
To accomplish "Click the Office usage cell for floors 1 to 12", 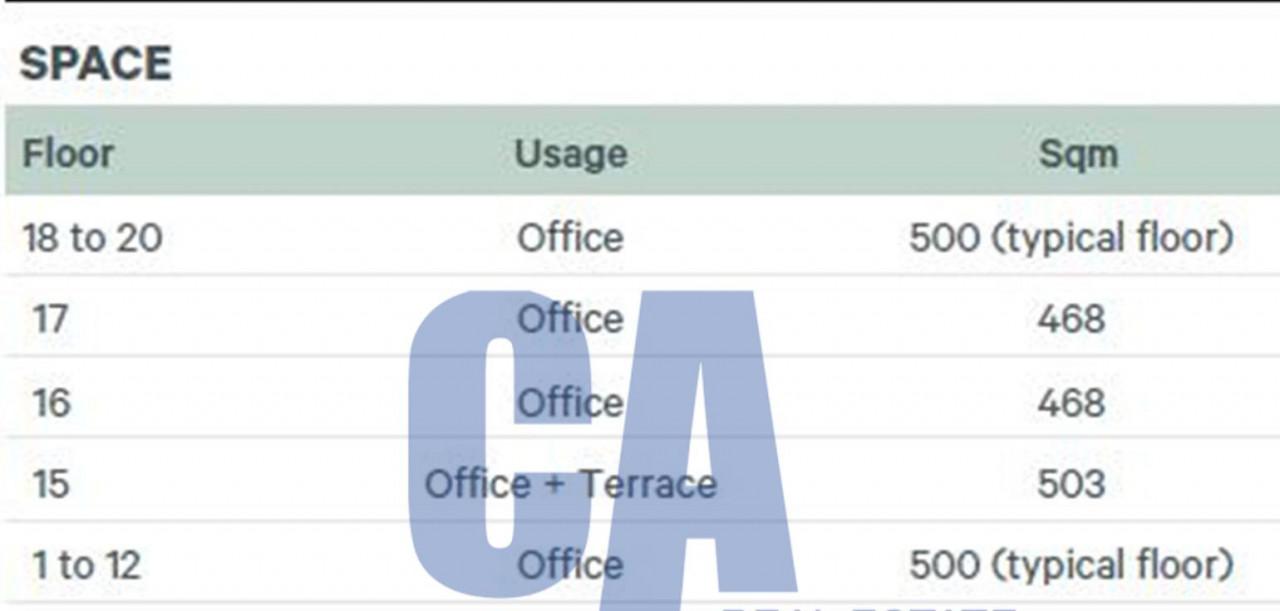I will 570,565.
